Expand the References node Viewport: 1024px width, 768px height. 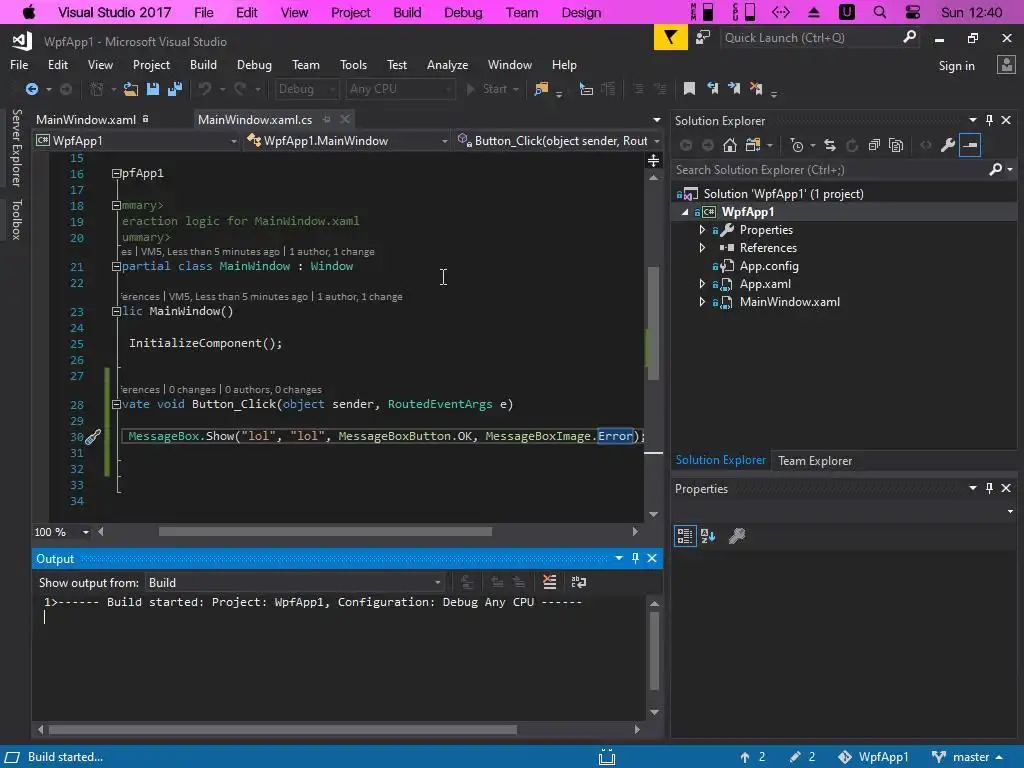[x=702, y=248]
